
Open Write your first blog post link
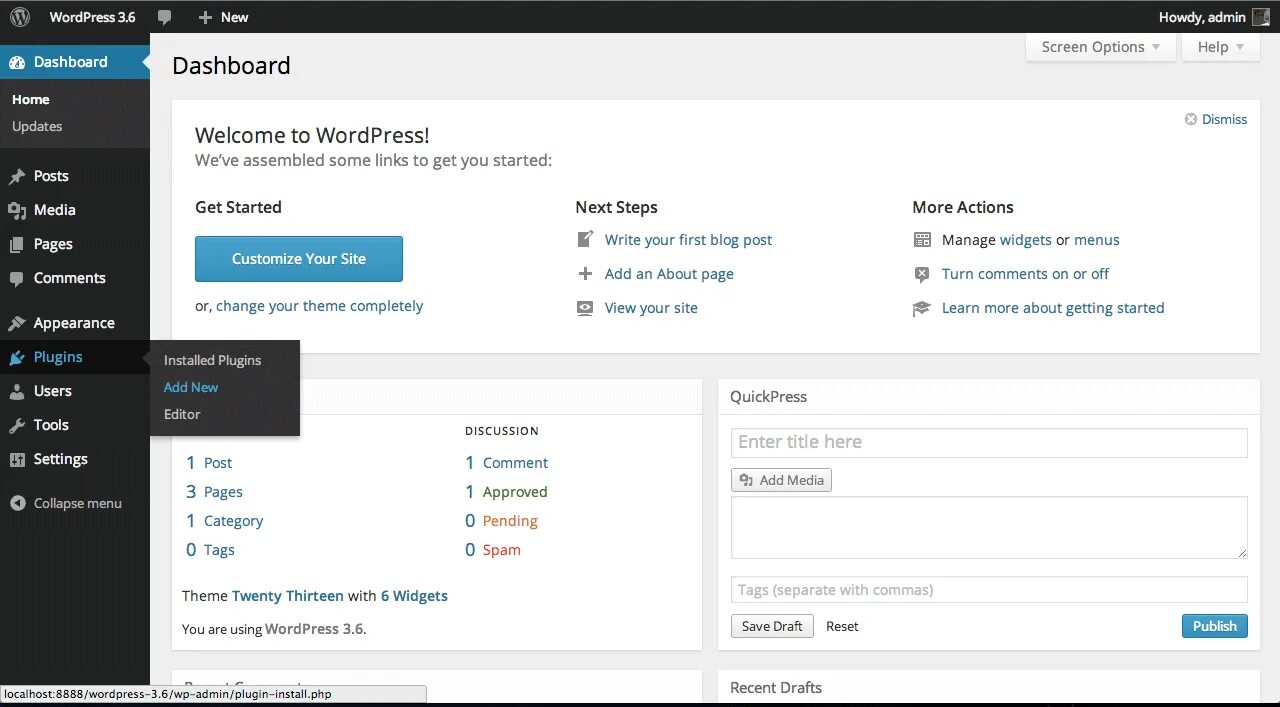[x=688, y=240]
